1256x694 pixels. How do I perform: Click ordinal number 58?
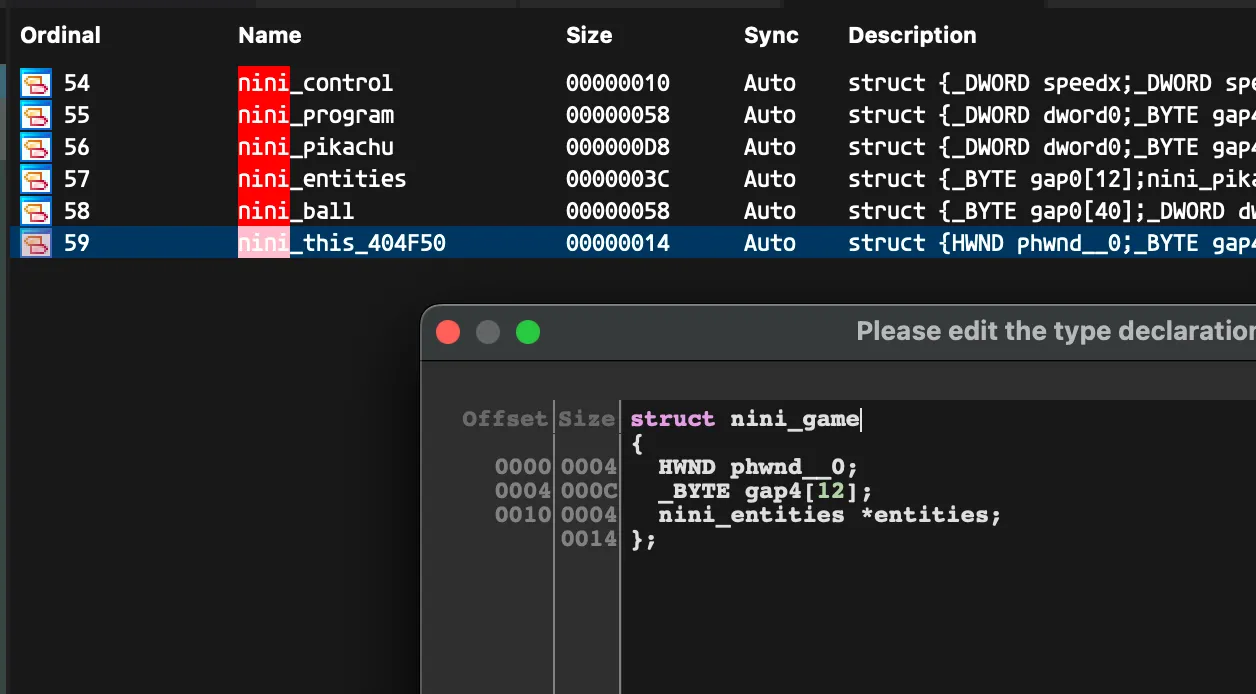click(77, 211)
